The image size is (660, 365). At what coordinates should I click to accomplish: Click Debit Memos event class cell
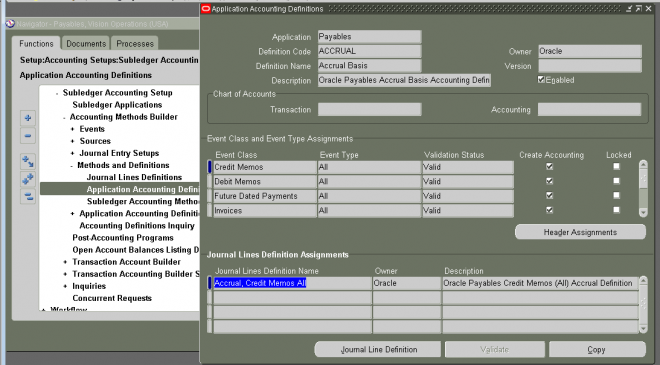265,181
